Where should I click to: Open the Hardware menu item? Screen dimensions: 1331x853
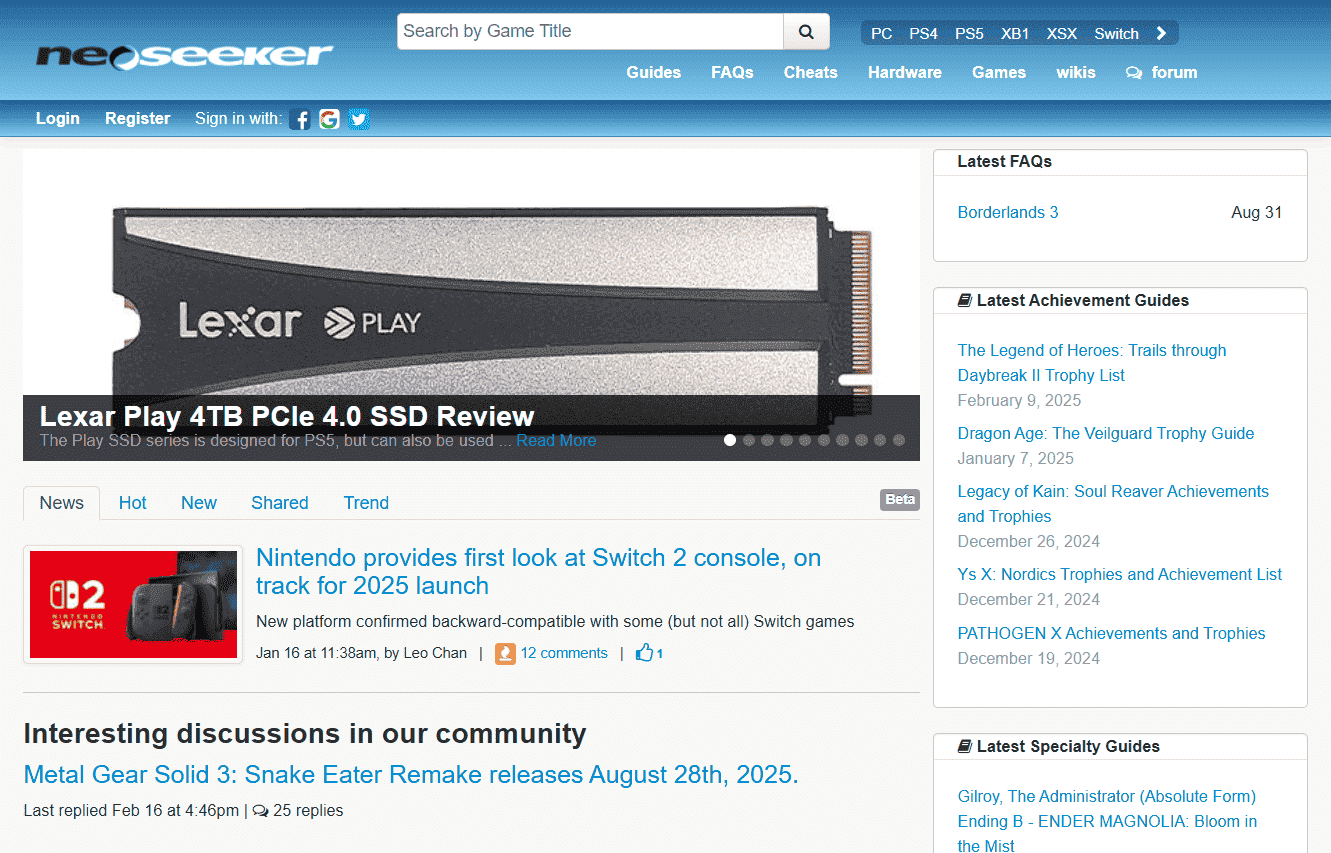point(904,72)
